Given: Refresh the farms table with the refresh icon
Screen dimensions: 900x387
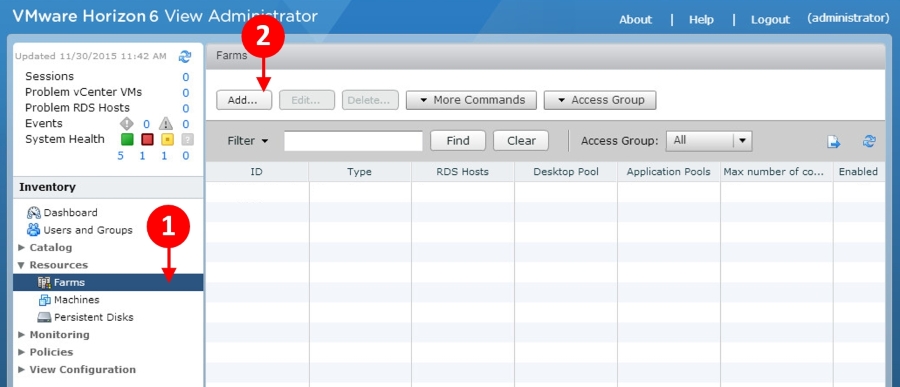Looking at the screenshot, I should click(869, 141).
